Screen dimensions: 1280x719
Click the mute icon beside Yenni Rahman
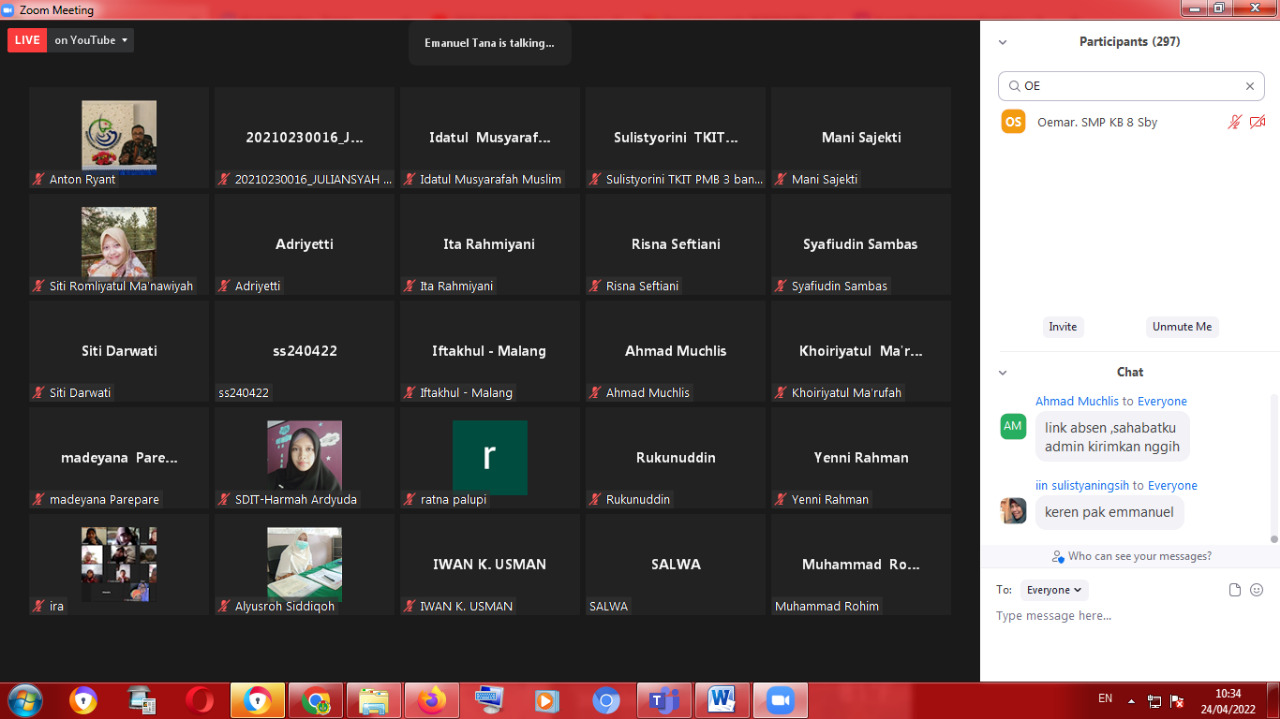pos(781,499)
